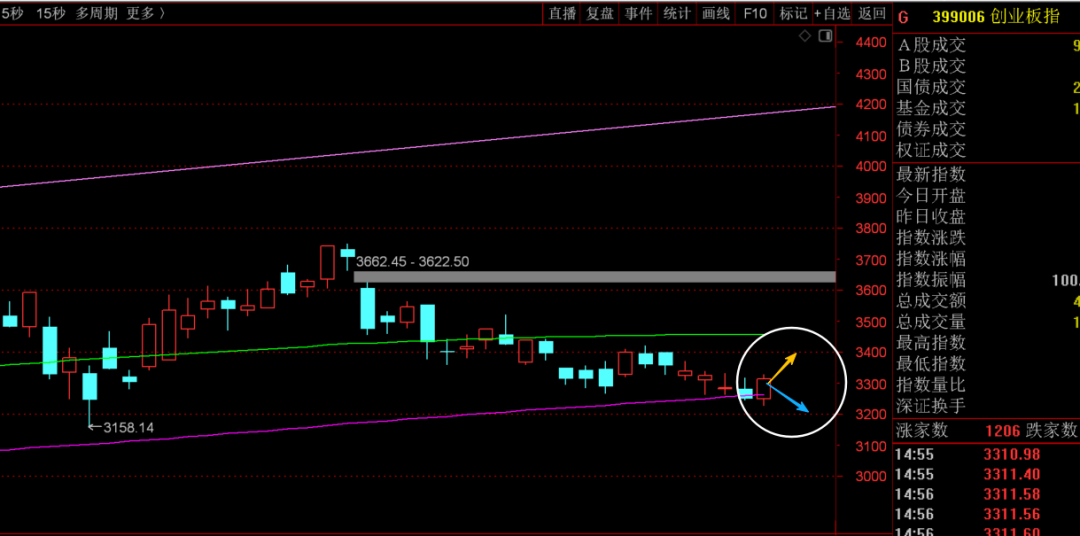Toggle the side panel layout icon

pyautogui.click(x=825, y=36)
